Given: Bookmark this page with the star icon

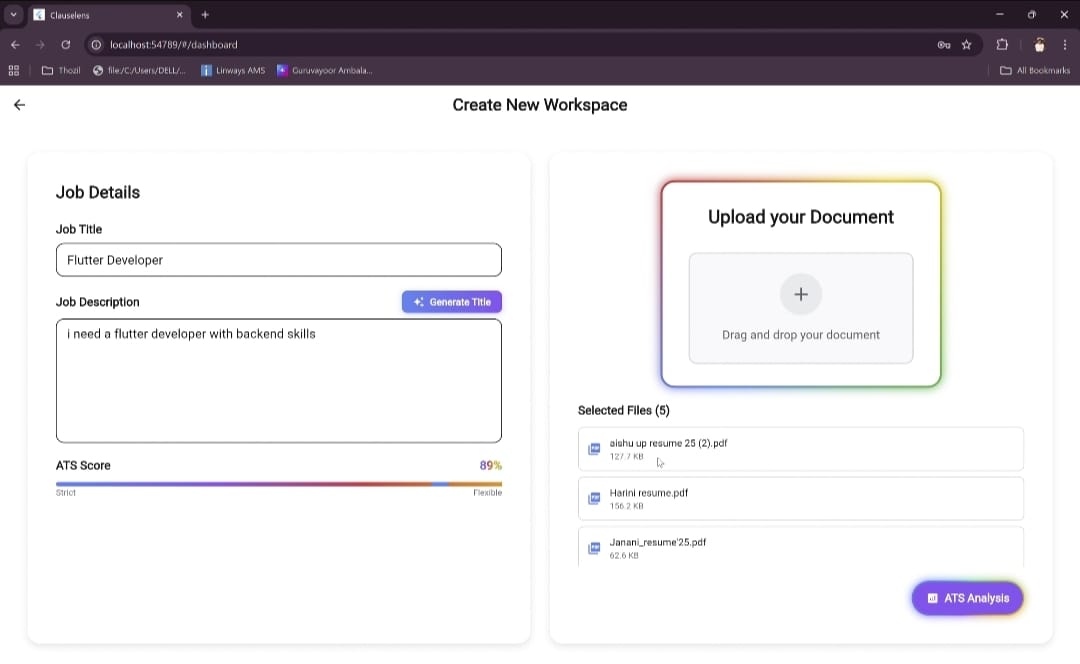Looking at the screenshot, I should pyautogui.click(x=966, y=45).
